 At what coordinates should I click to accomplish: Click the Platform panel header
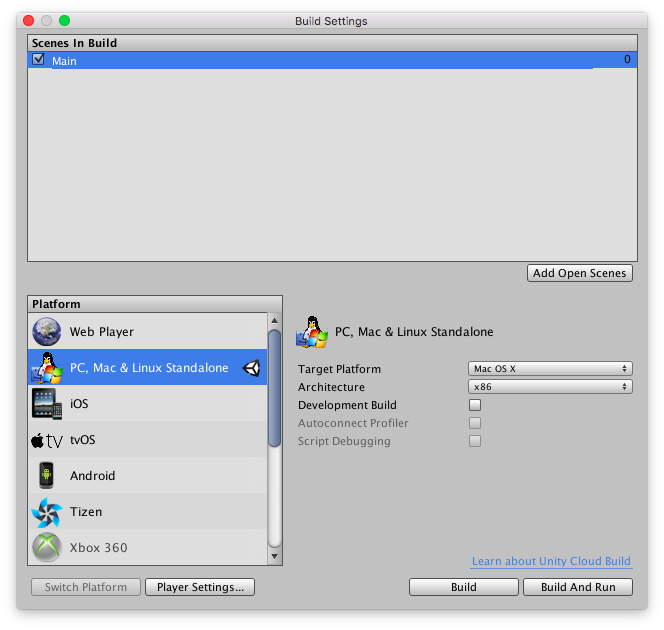tap(155, 304)
